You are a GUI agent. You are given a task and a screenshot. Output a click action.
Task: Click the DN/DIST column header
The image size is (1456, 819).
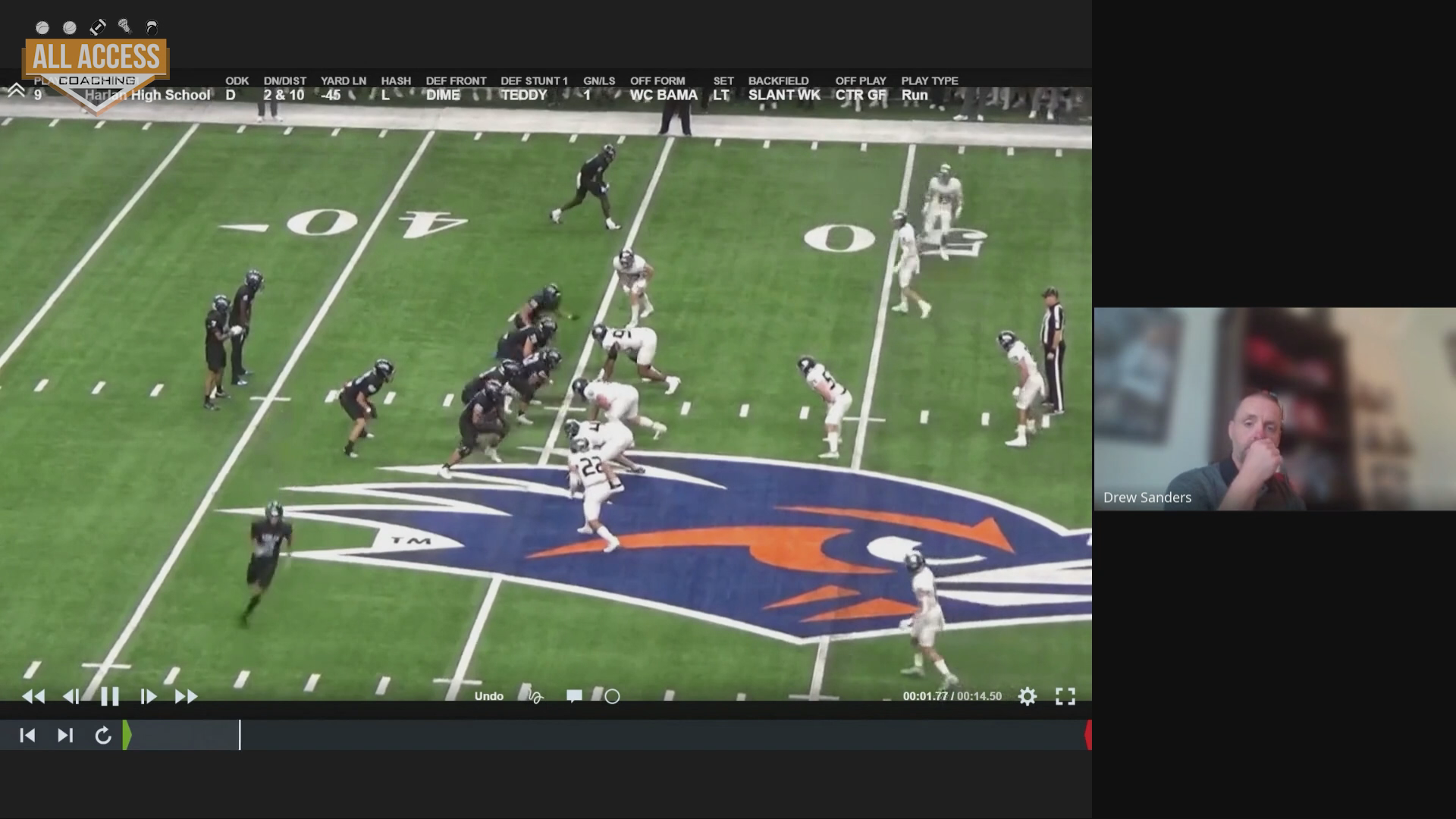pos(285,80)
